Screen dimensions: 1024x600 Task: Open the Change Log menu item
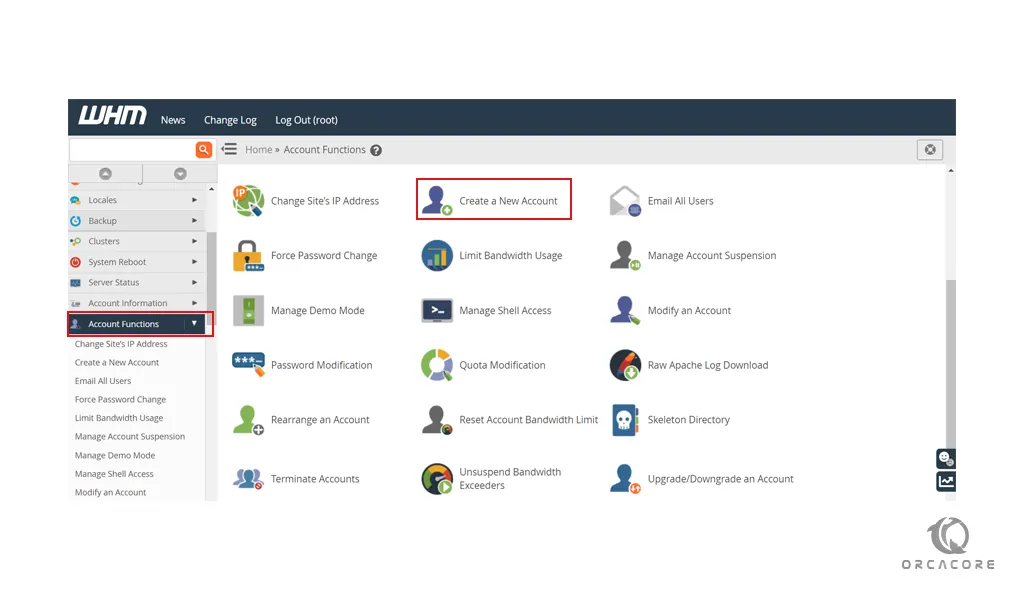[x=230, y=120]
